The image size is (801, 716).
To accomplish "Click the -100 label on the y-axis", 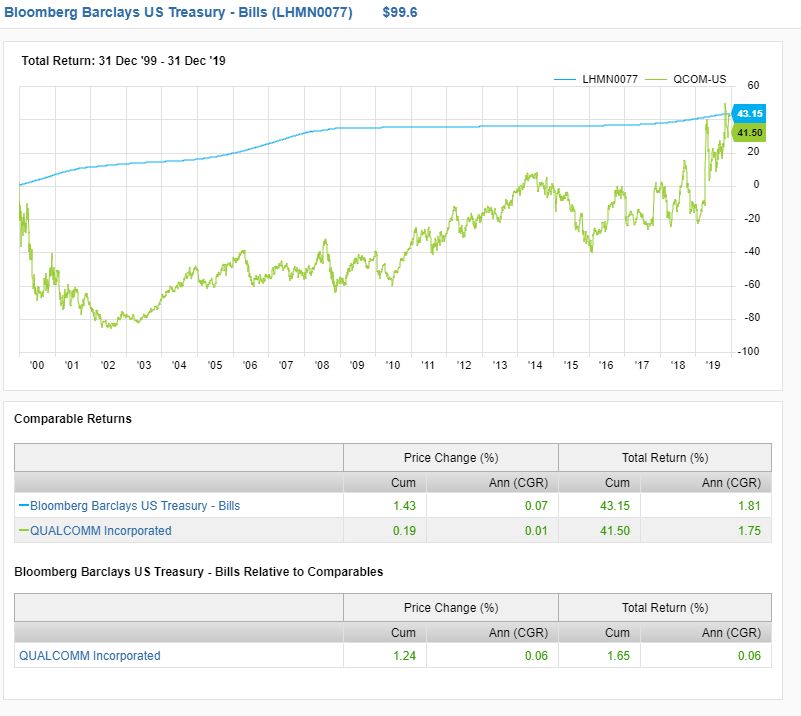I will pyautogui.click(x=748, y=351).
